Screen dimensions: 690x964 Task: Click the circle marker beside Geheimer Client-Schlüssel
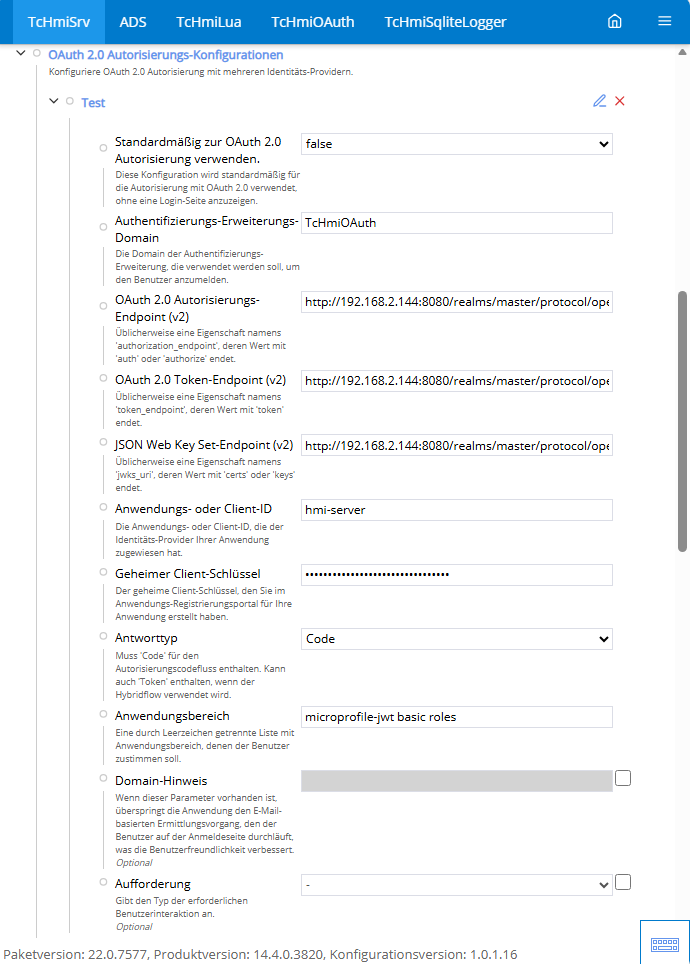tap(103, 571)
